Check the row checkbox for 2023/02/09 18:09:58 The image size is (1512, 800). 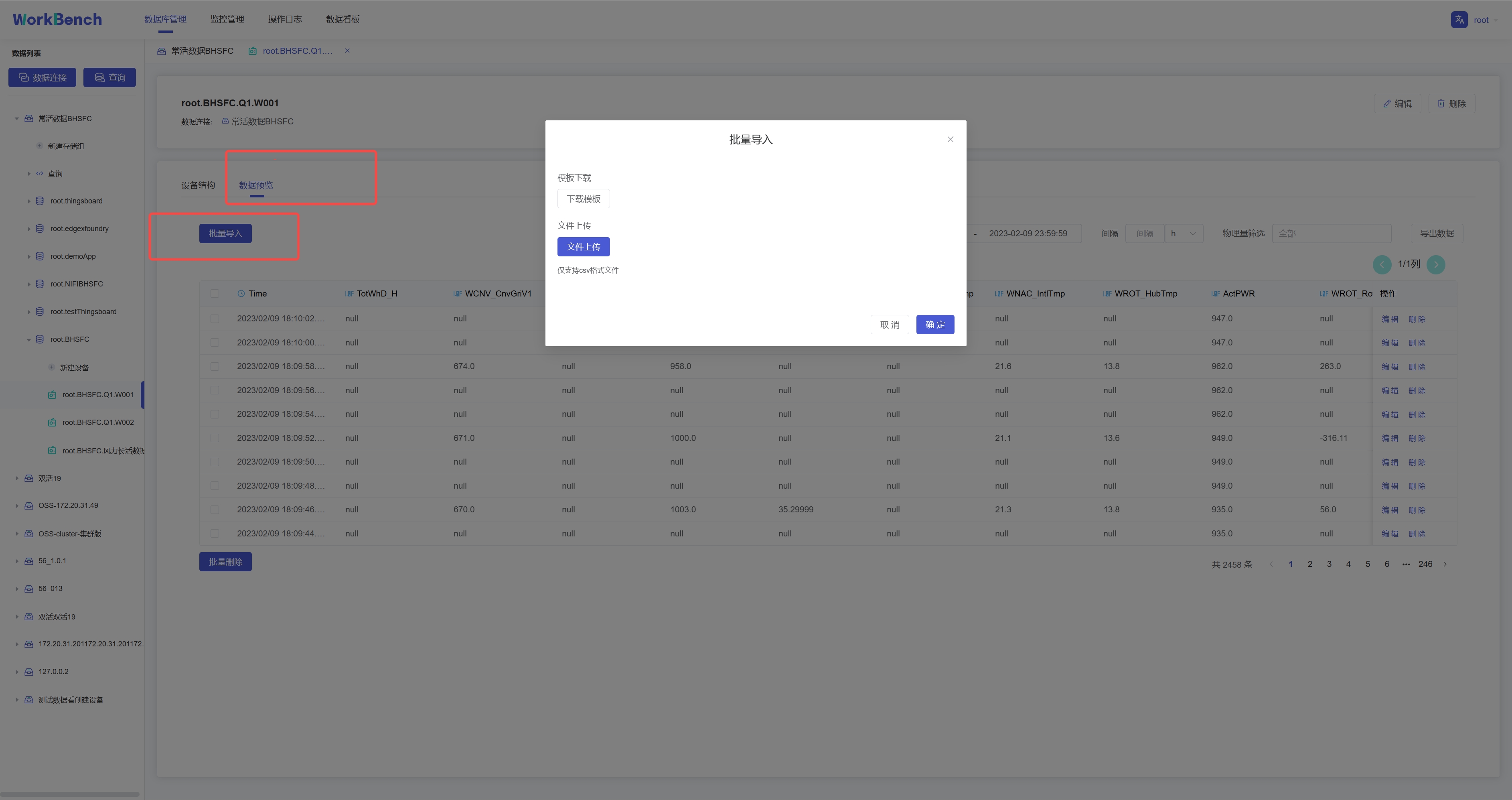(x=215, y=366)
